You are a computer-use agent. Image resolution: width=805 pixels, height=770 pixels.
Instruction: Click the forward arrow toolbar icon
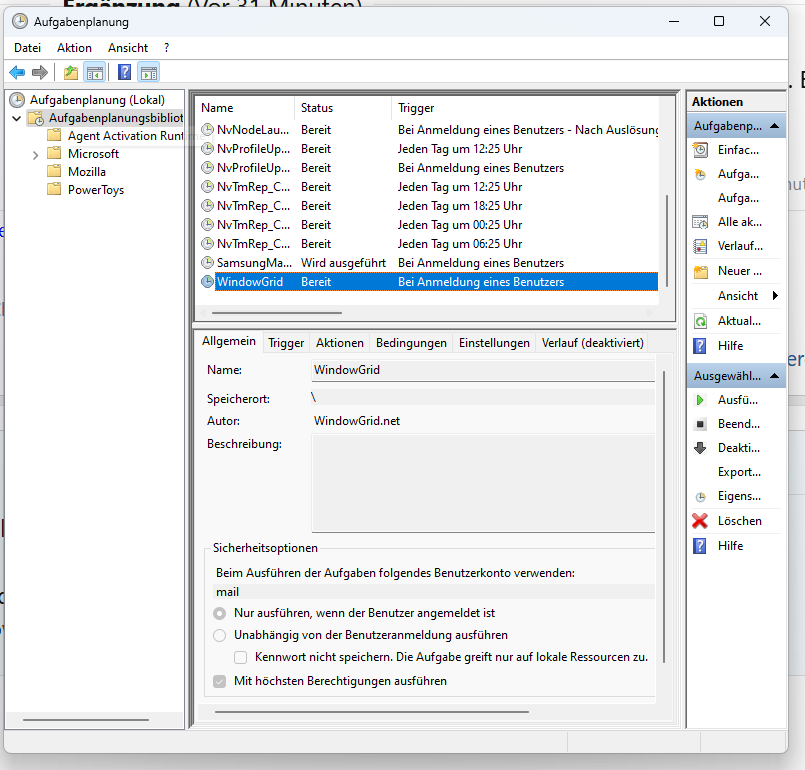point(40,72)
